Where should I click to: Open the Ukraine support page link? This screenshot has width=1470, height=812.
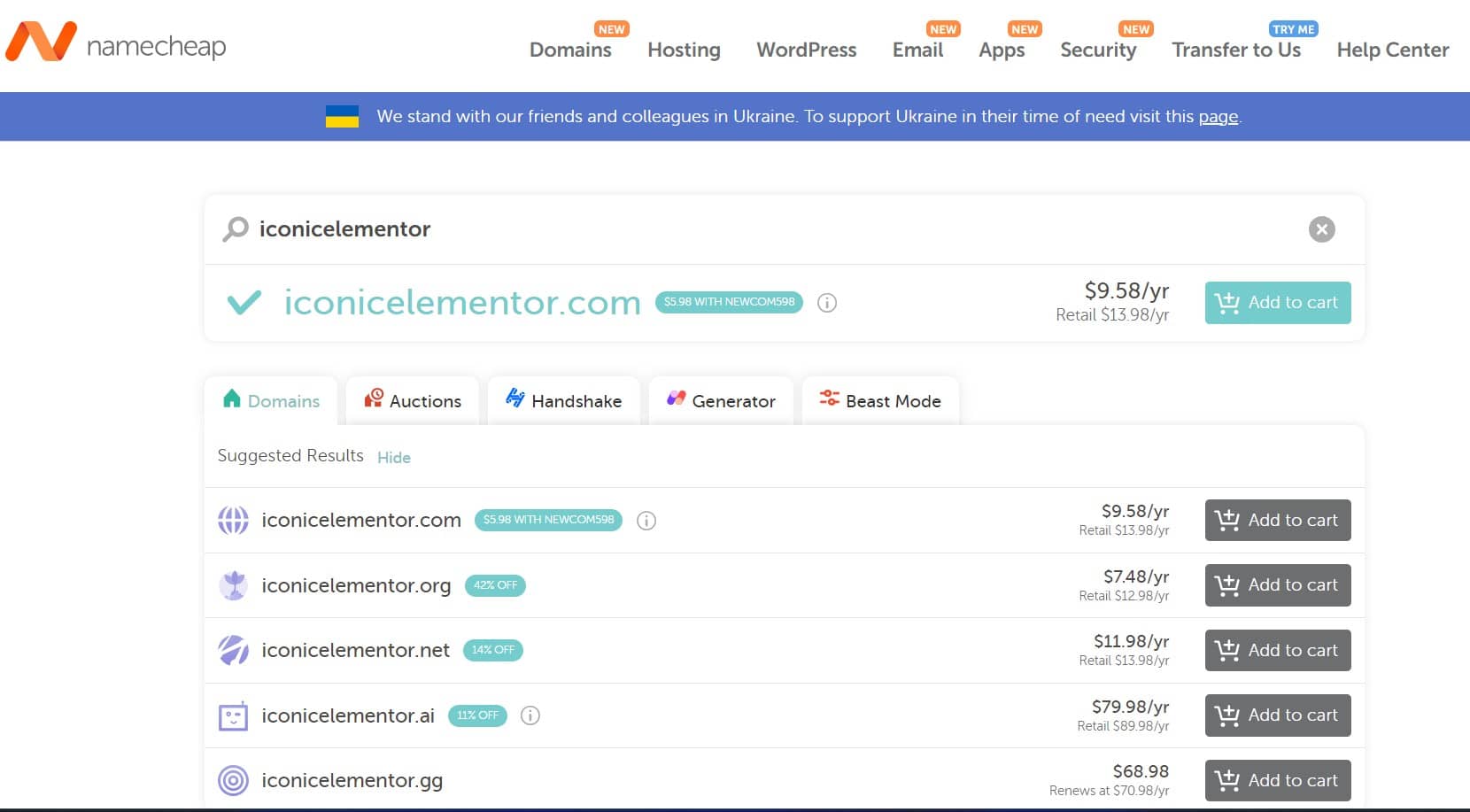coord(1218,116)
